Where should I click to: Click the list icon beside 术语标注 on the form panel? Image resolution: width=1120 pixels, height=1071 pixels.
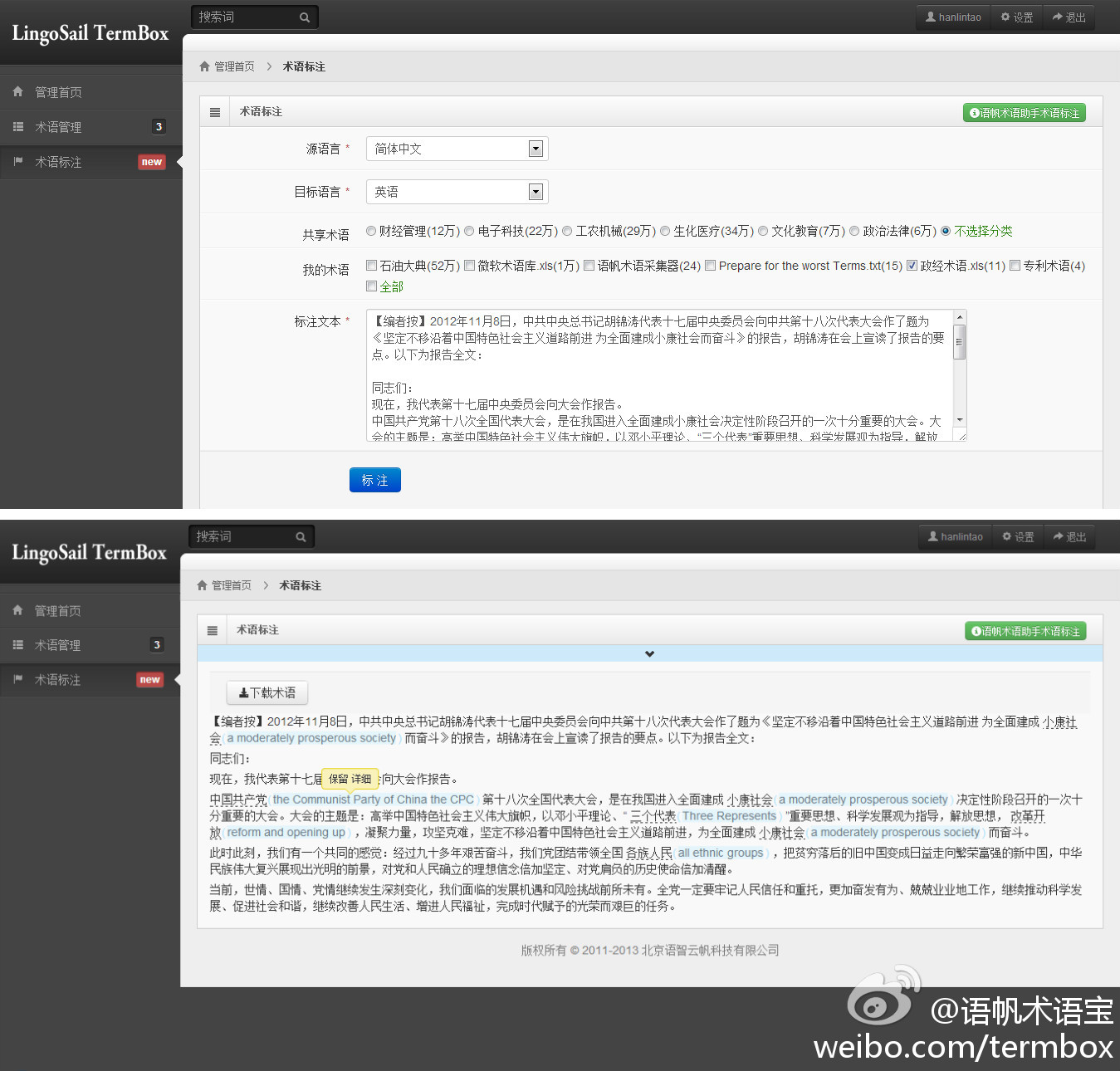[x=215, y=112]
